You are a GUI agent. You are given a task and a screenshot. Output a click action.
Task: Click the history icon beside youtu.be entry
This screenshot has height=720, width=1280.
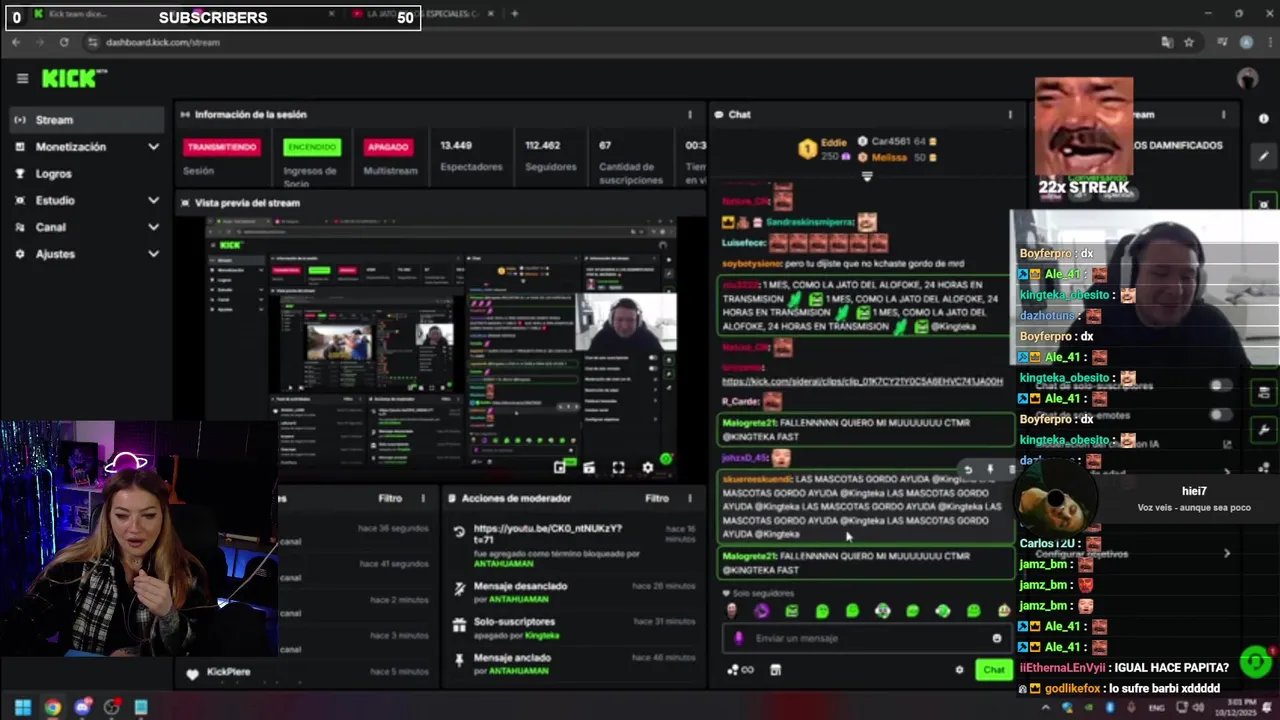tap(459, 532)
